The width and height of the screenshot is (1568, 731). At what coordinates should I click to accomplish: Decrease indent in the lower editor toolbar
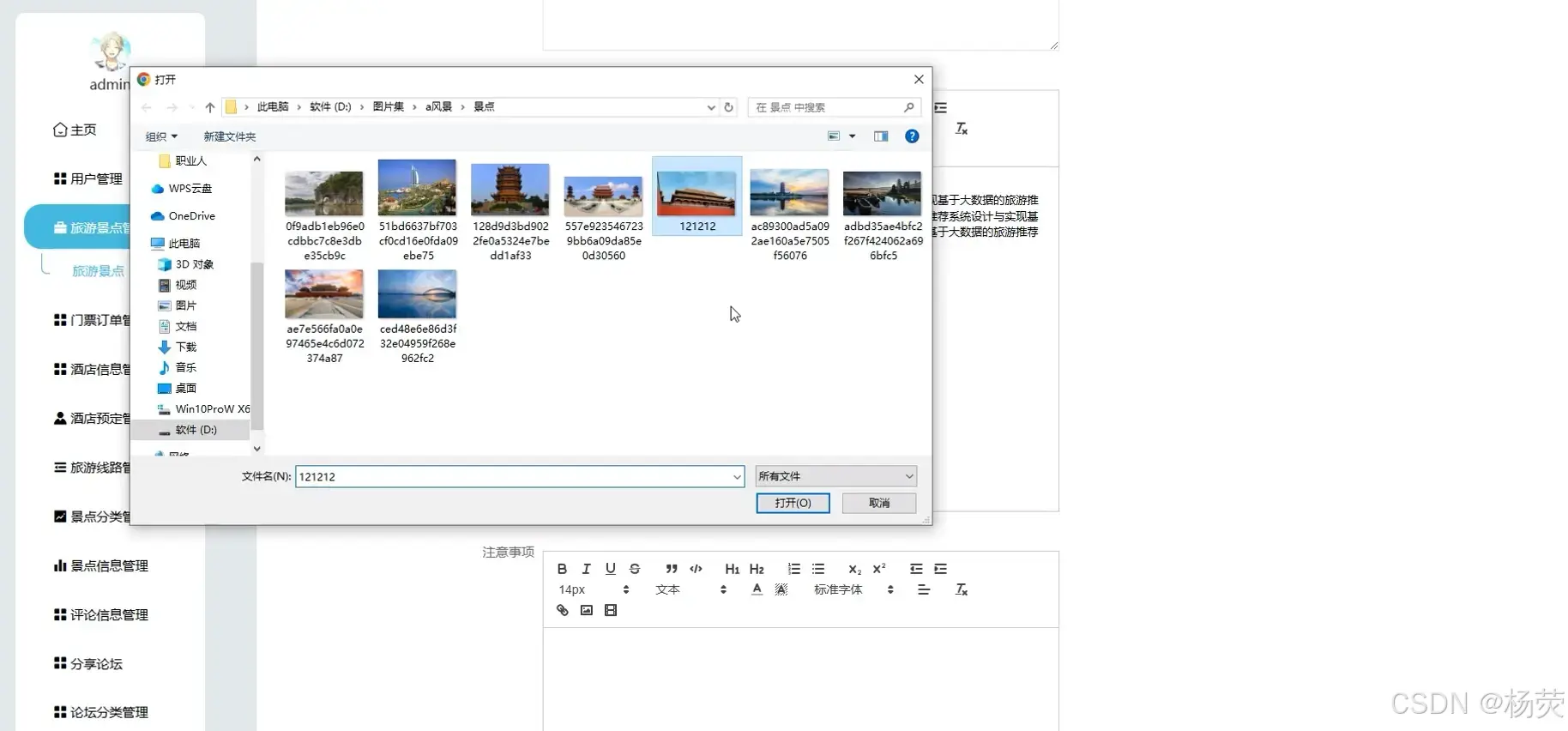[916, 569]
